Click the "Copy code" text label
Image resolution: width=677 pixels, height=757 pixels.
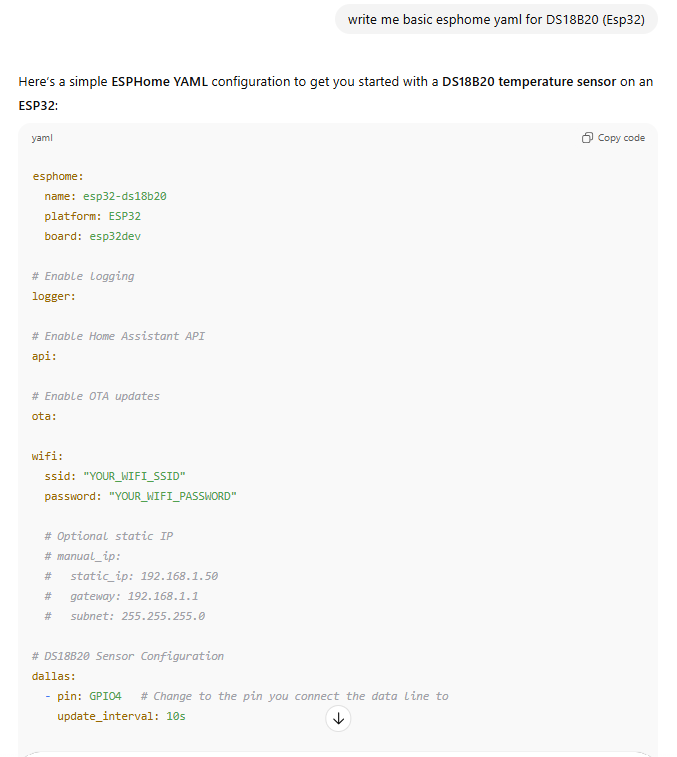[x=621, y=138]
